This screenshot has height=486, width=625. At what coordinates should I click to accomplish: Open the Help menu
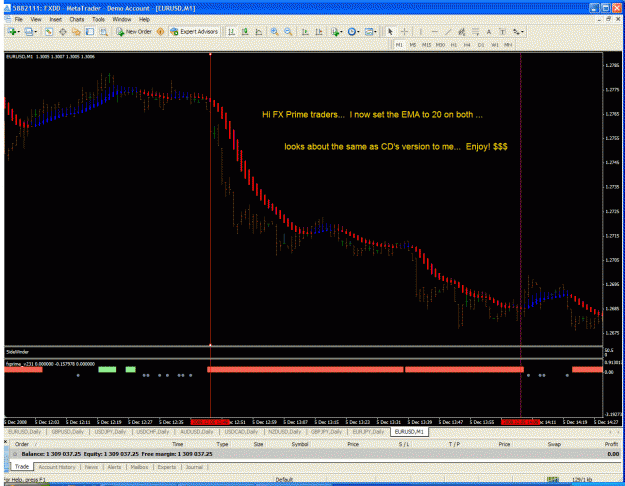144,19
